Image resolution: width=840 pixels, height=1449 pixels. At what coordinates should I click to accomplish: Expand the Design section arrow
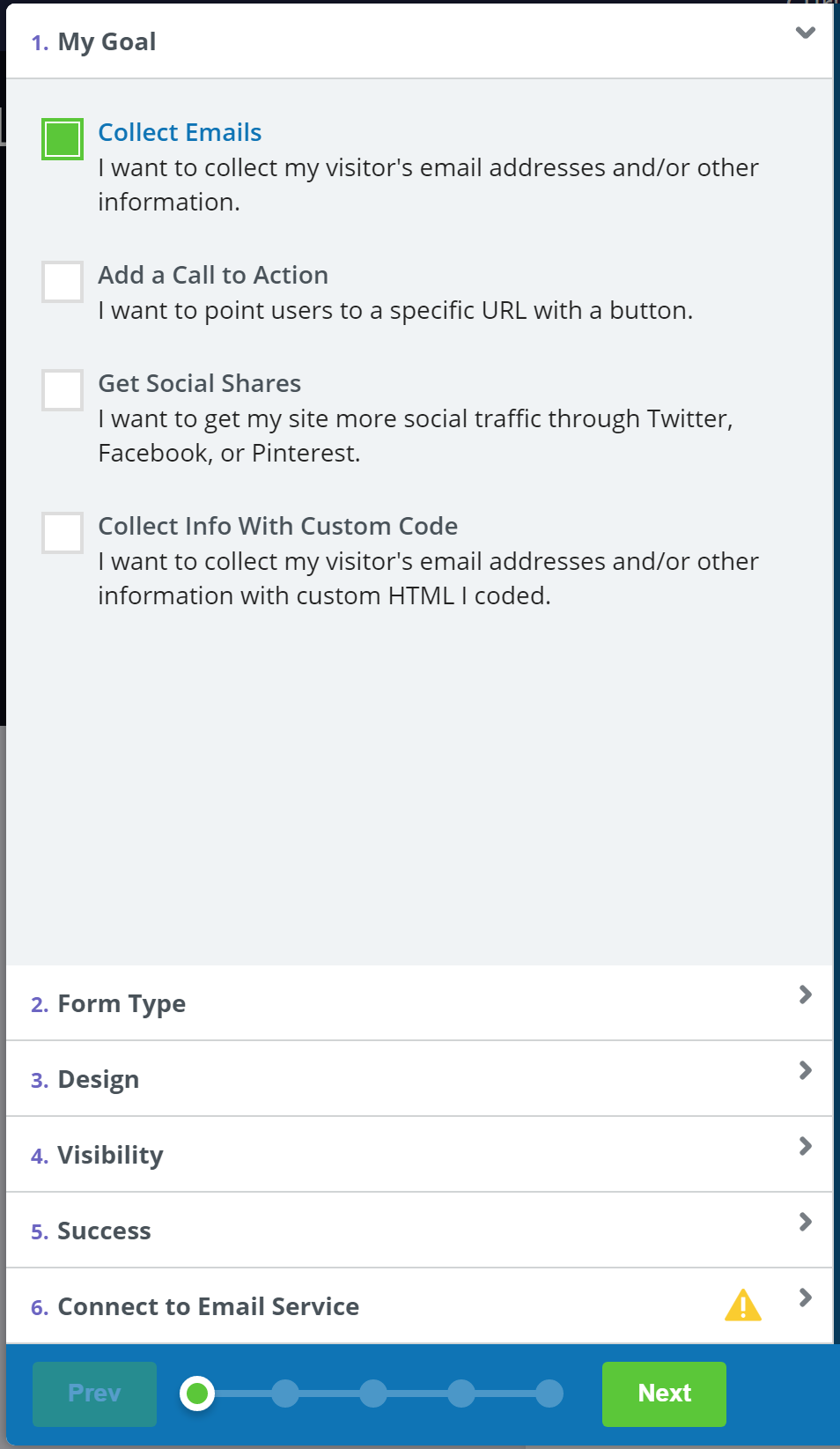coord(805,1070)
